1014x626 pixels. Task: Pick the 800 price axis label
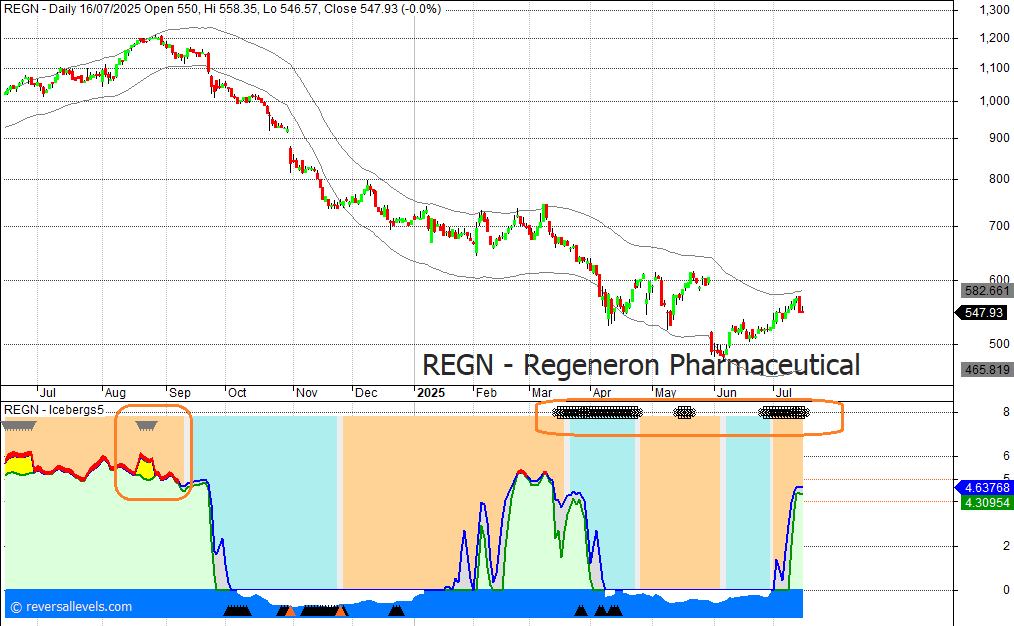[999, 179]
